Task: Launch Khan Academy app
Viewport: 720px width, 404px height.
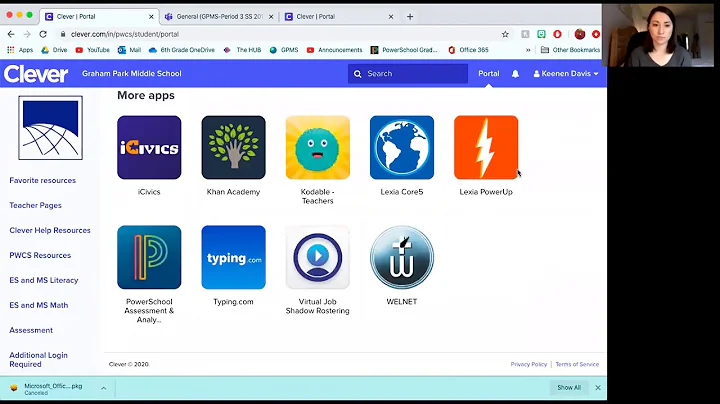Action: 233,147
